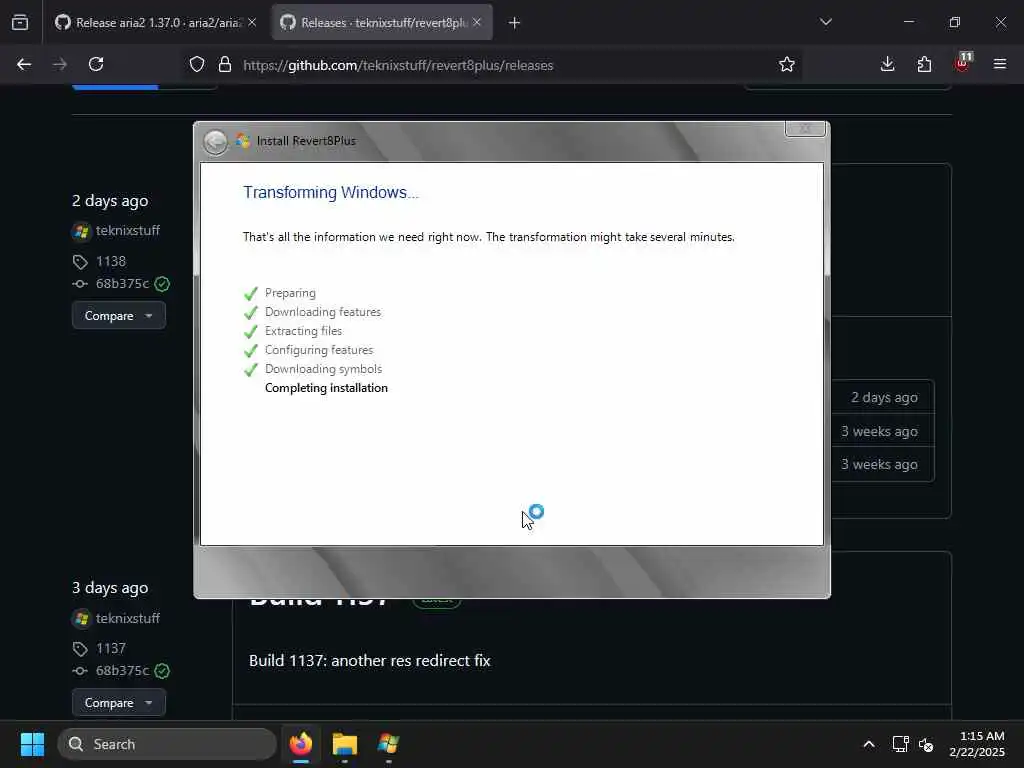Click 'Downloading symbols' step text
The height and width of the screenshot is (768, 1024).
click(323, 369)
